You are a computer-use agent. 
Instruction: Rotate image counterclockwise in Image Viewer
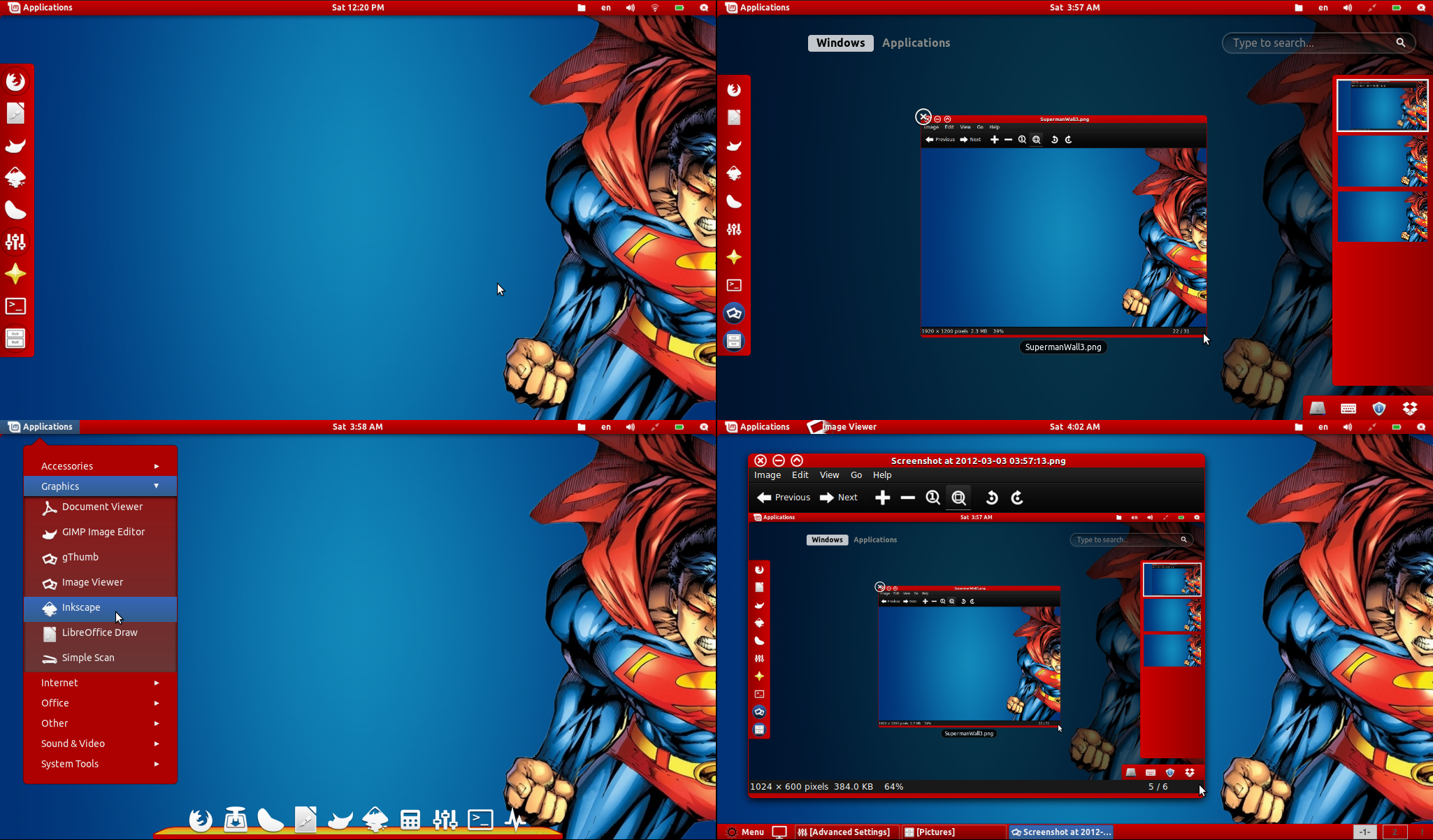point(991,498)
